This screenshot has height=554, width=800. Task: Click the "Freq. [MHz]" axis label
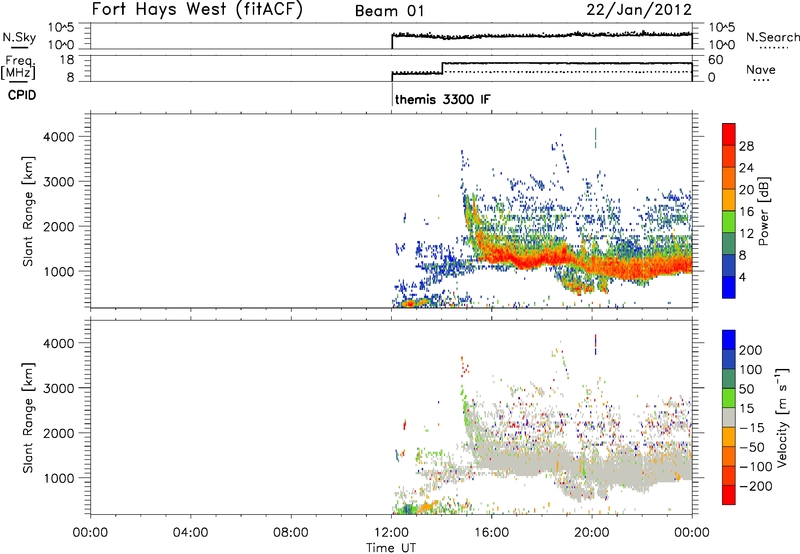[19, 67]
